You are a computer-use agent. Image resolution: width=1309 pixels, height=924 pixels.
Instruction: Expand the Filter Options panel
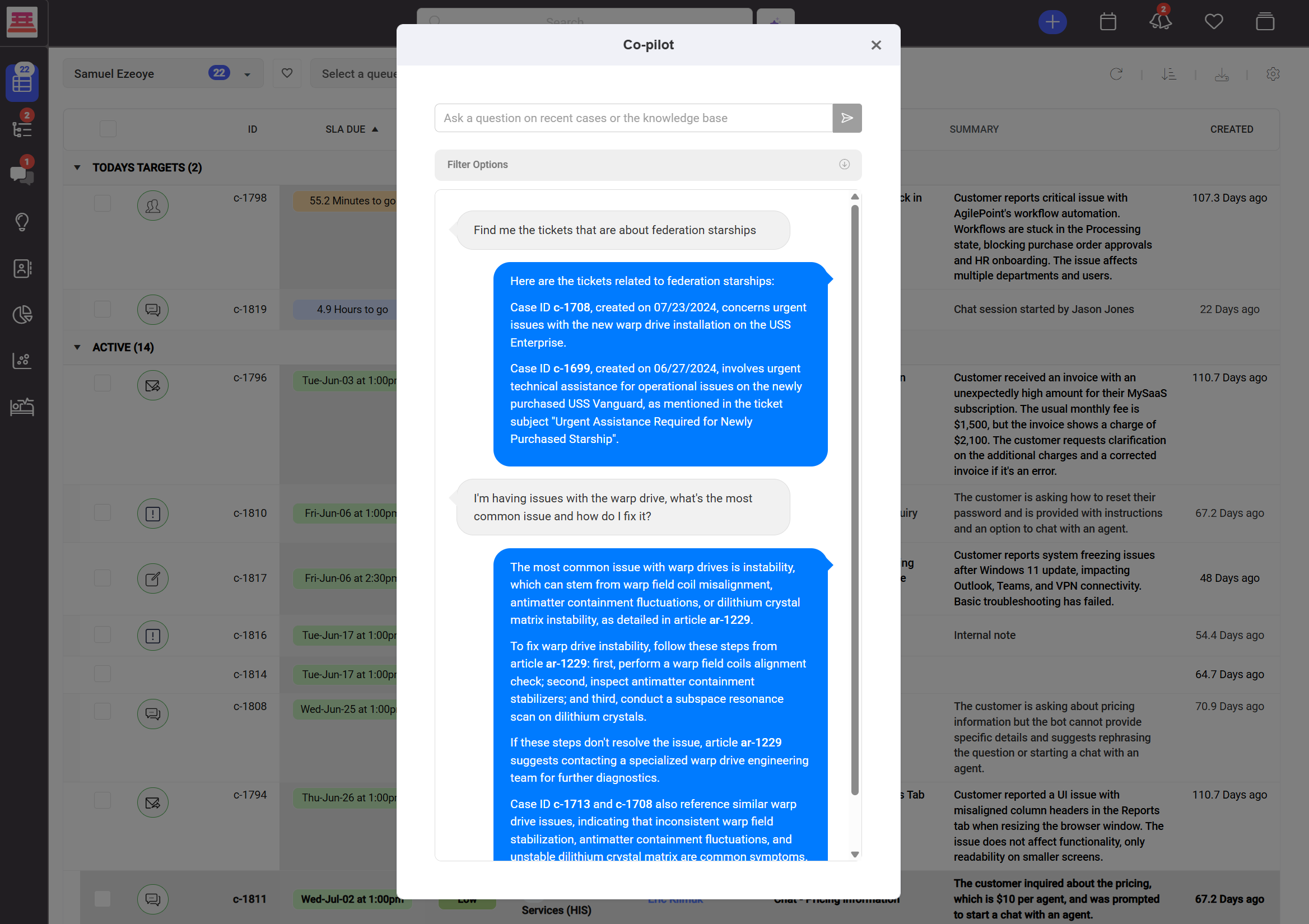click(x=844, y=165)
